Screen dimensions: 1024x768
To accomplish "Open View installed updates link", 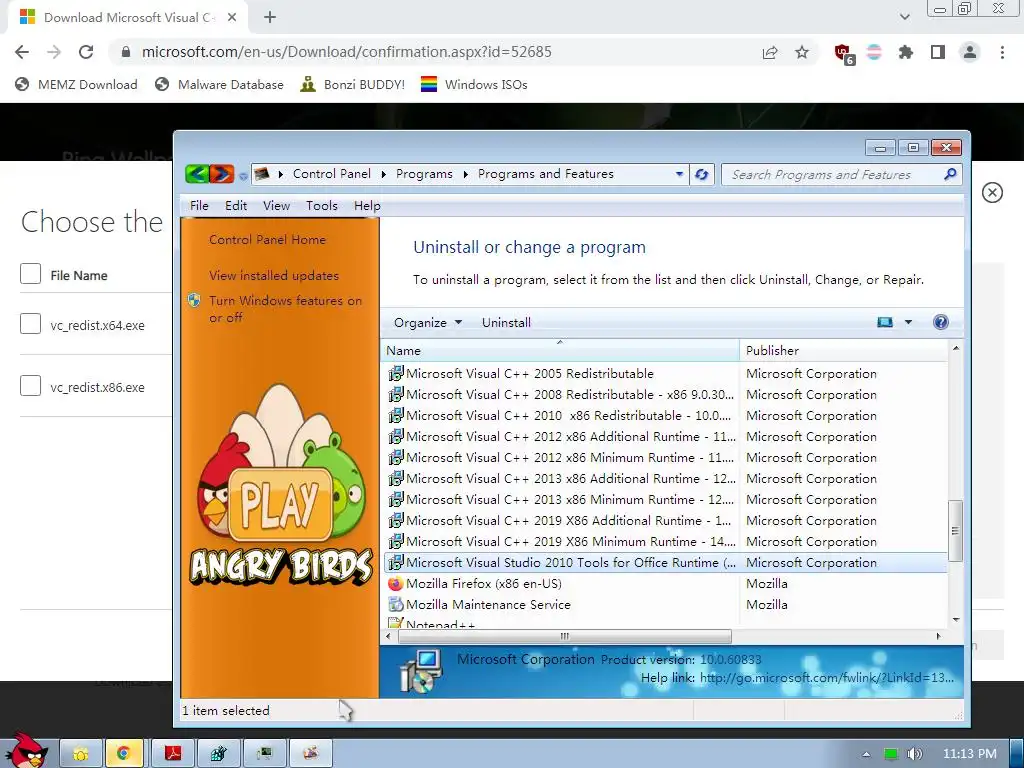I will (x=274, y=276).
